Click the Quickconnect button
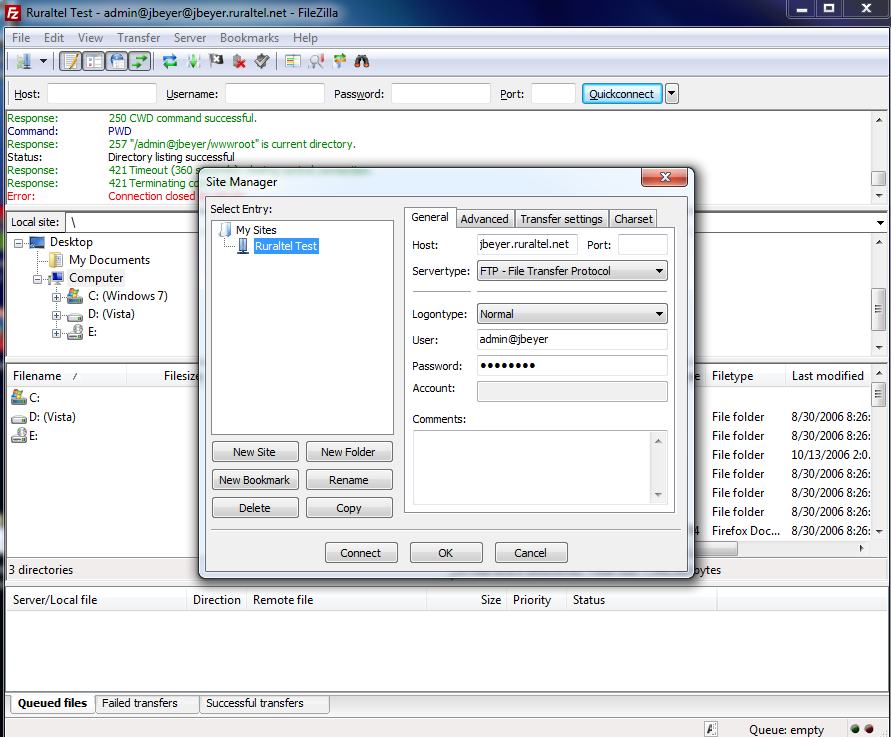This screenshot has height=737, width=891. [622, 94]
